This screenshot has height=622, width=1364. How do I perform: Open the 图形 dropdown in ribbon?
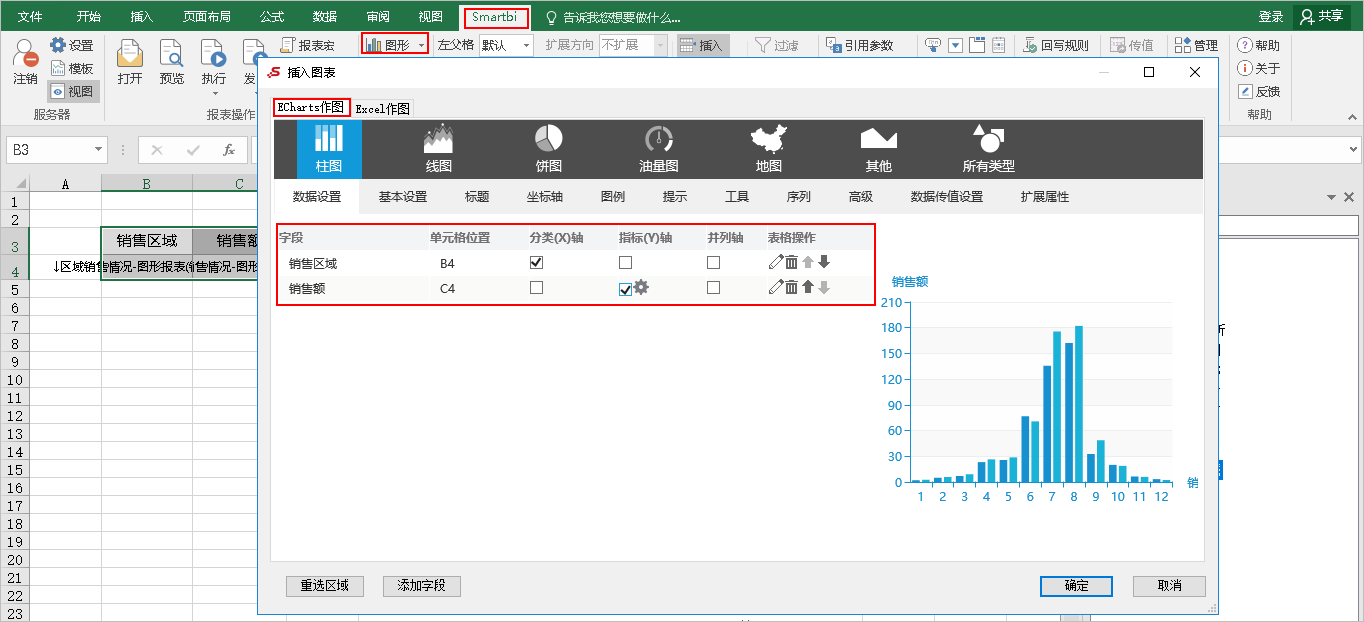(x=422, y=45)
